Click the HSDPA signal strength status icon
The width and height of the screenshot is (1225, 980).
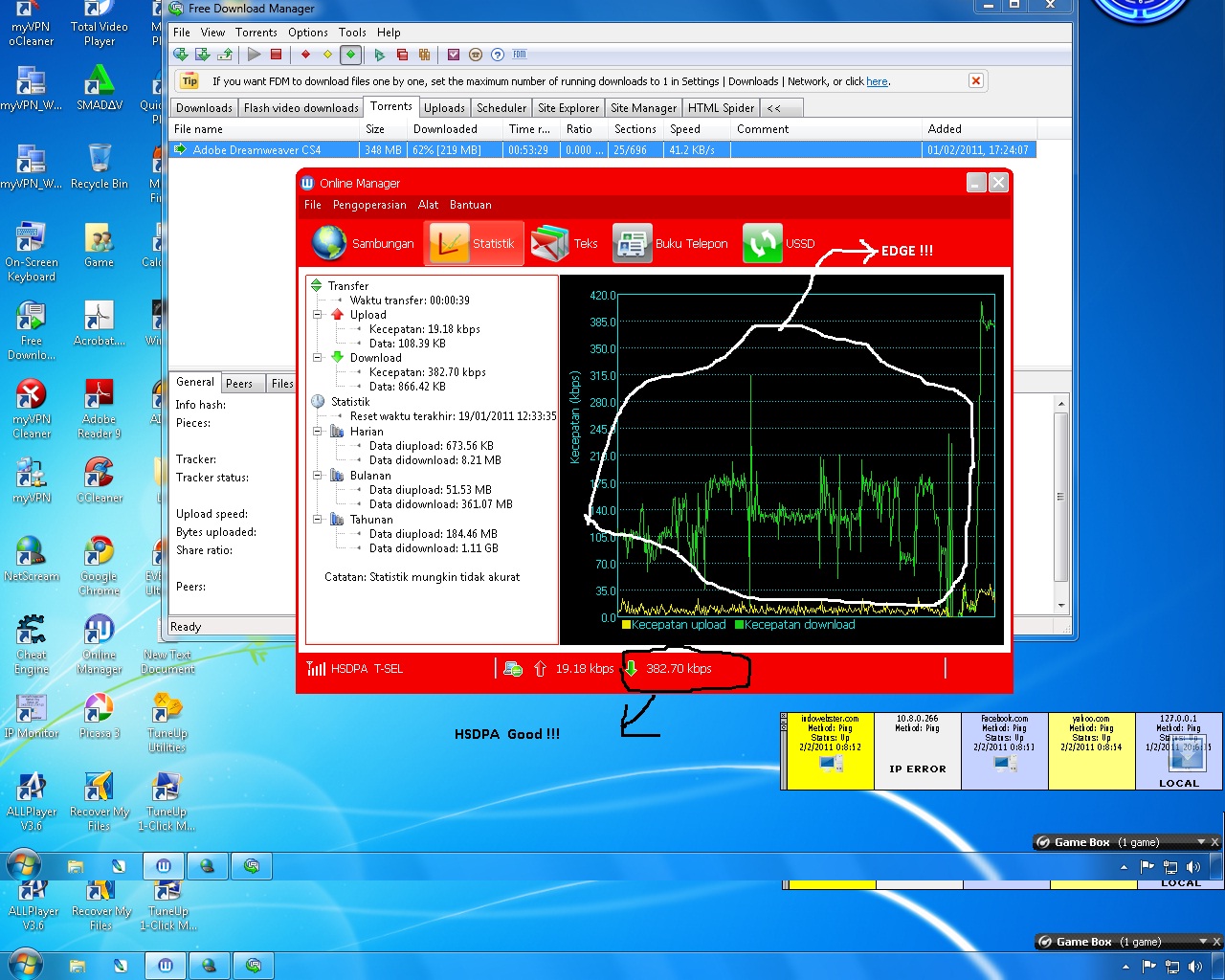pos(316,668)
